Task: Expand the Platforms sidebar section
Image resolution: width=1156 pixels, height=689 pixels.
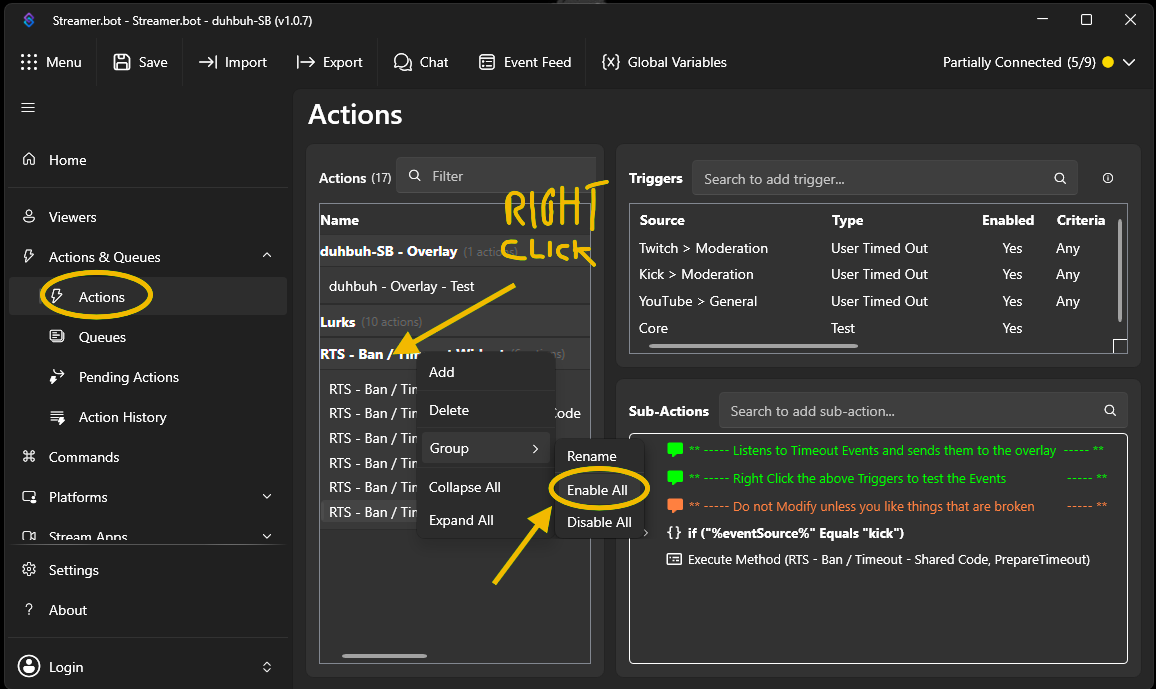Action: click(267, 497)
